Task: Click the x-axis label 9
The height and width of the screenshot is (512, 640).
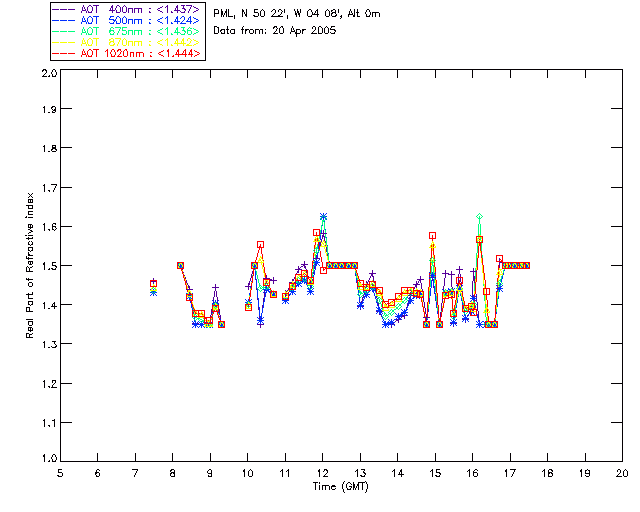Action: (210, 473)
